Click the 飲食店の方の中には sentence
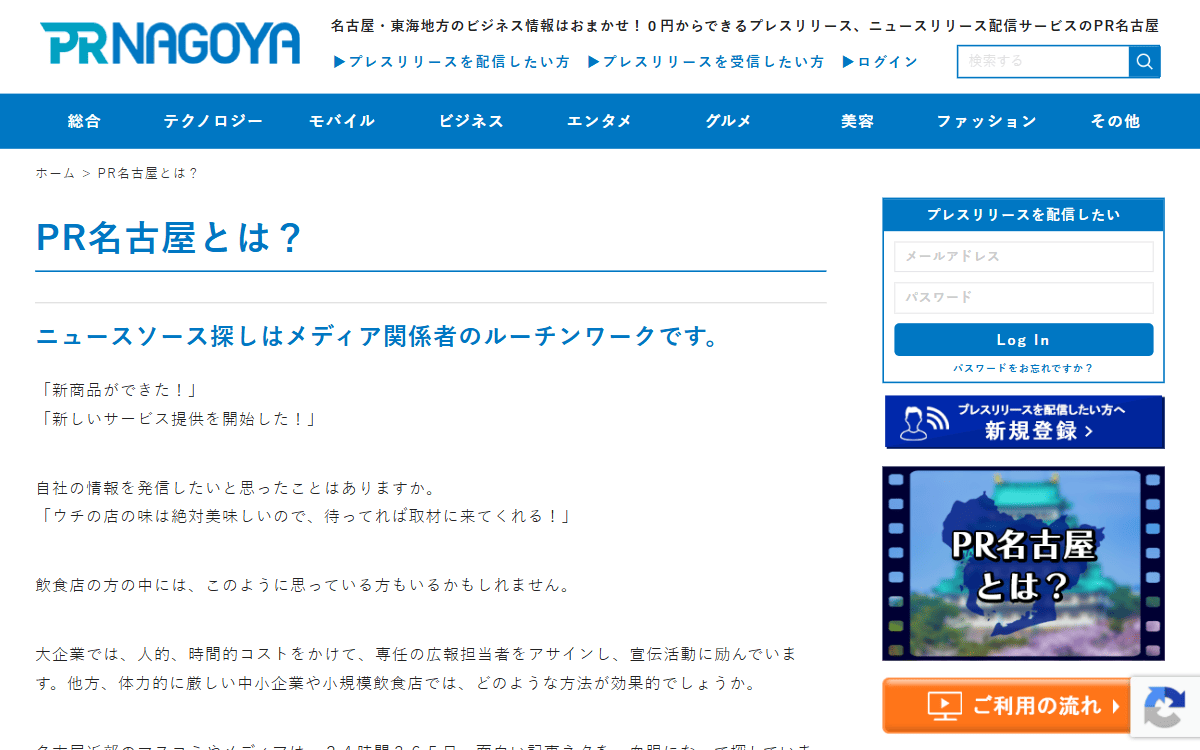The image size is (1200, 750). click(x=304, y=585)
